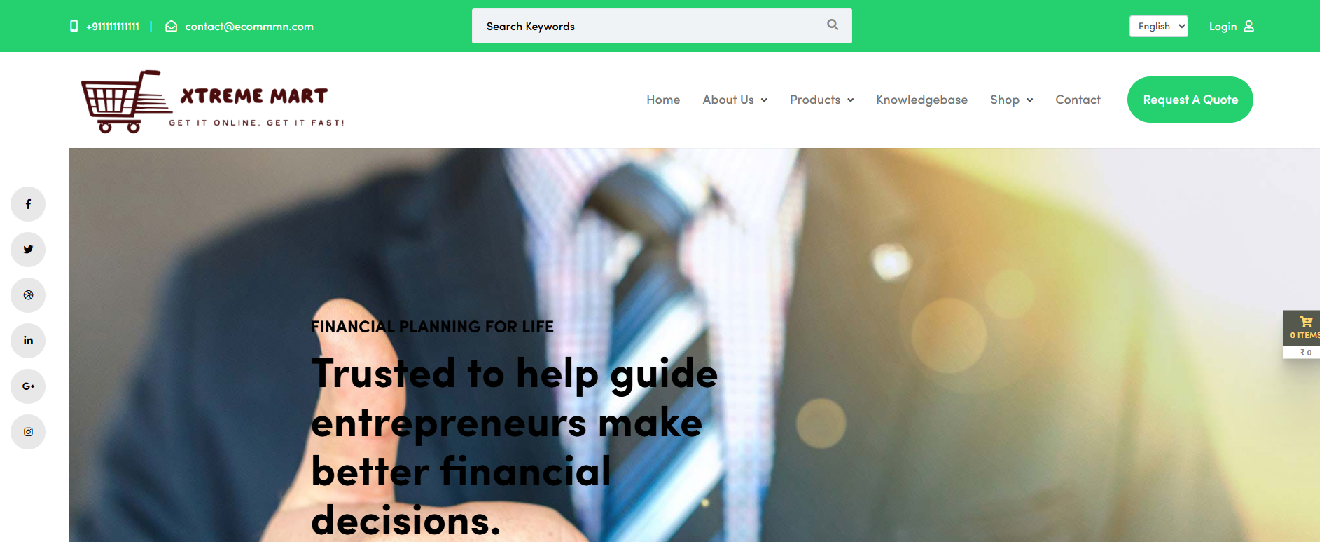Click the search magnifier icon

coord(832,25)
